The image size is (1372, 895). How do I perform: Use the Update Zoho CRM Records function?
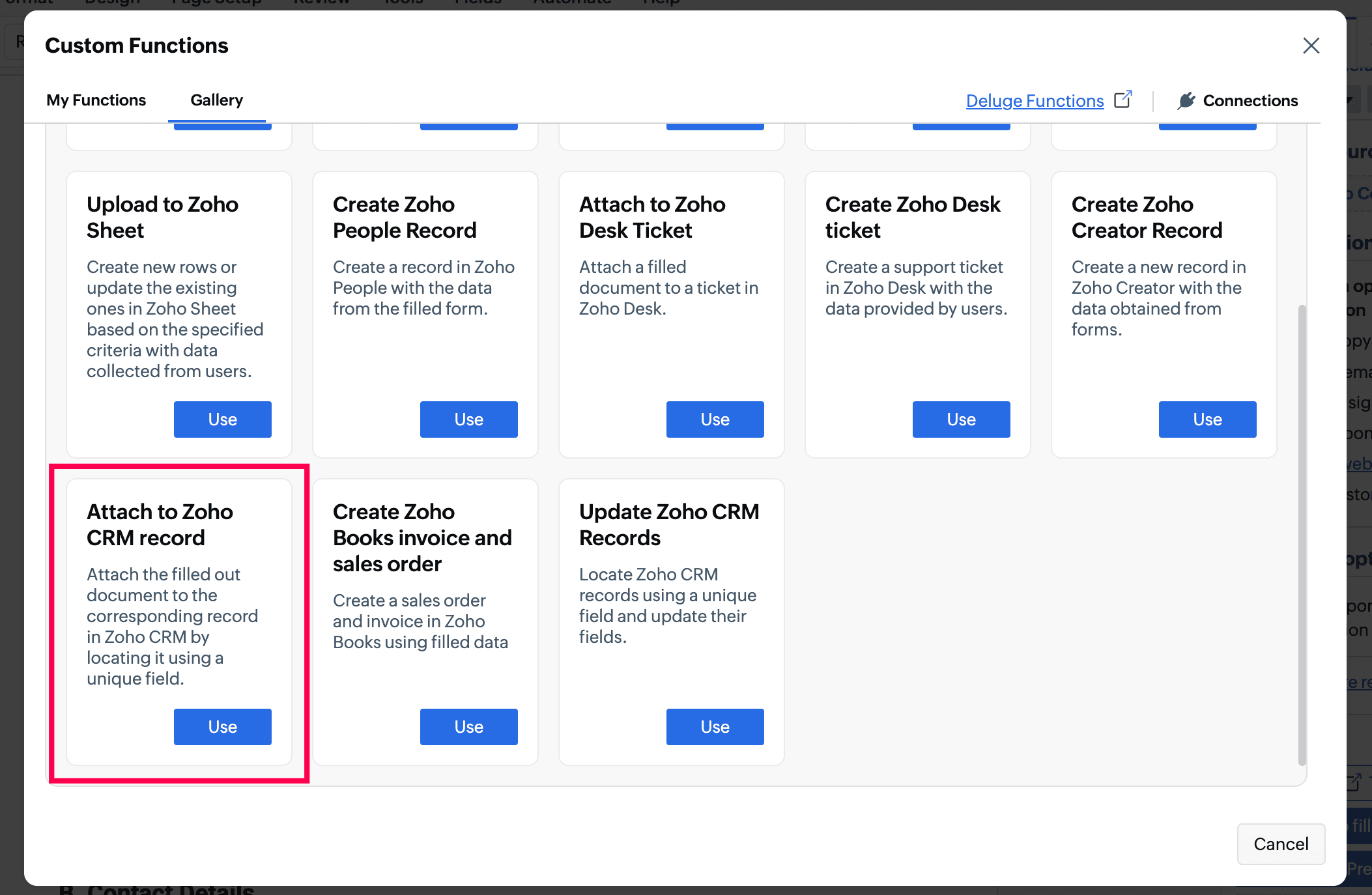point(715,727)
